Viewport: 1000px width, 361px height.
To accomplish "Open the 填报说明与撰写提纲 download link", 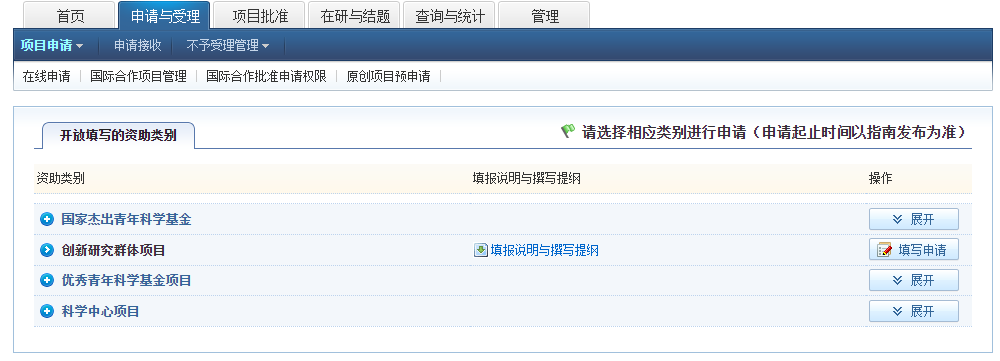I will tap(545, 250).
